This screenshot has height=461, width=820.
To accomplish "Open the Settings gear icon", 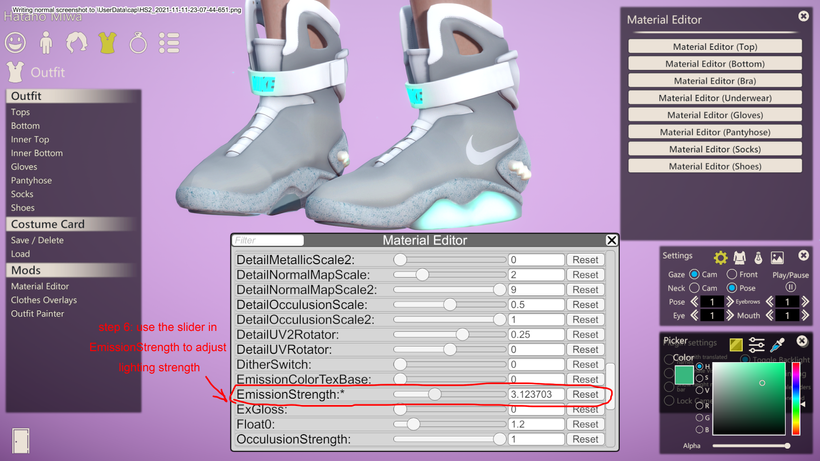I will (x=721, y=257).
